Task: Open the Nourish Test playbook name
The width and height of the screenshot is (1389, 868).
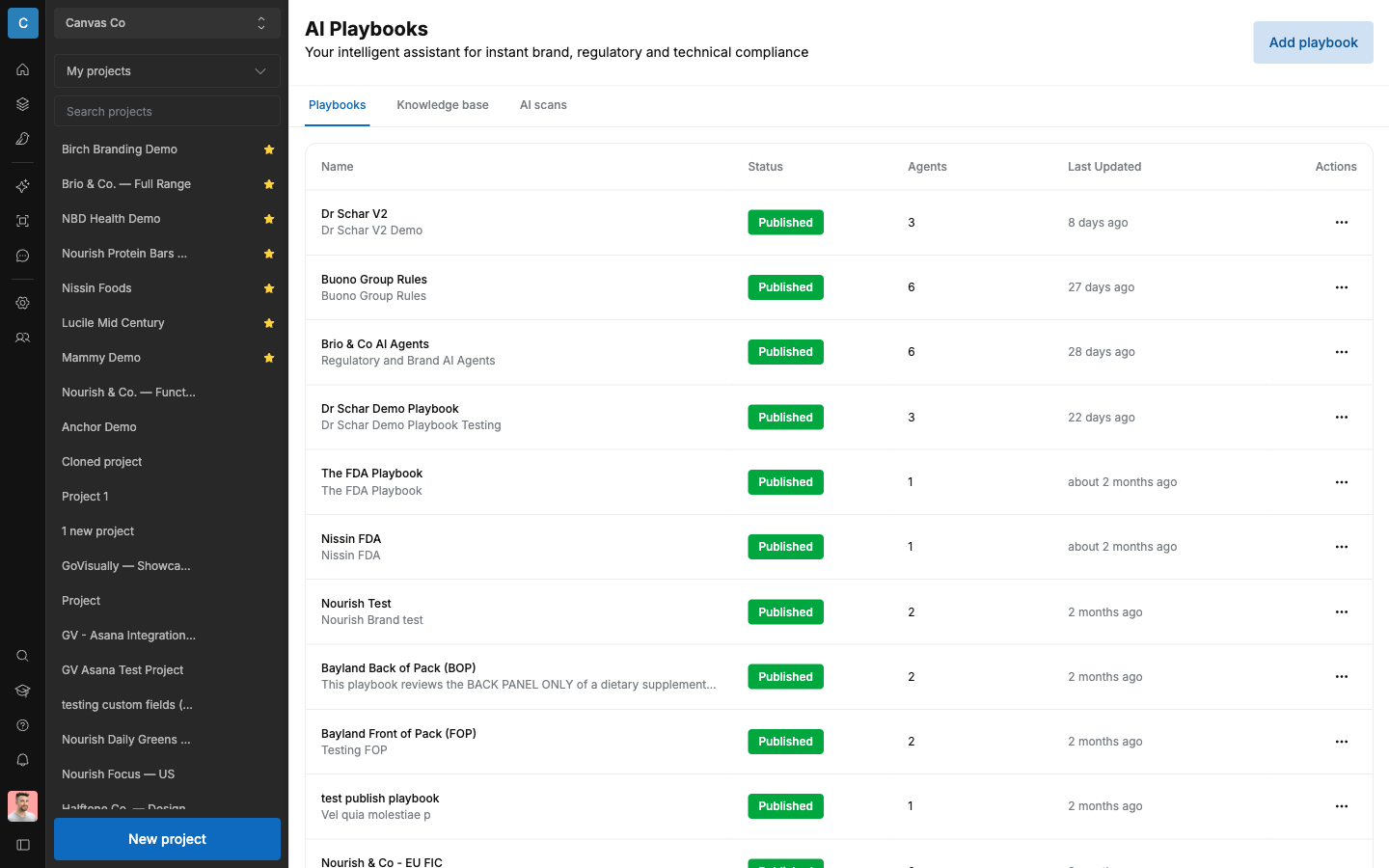Action: click(356, 604)
